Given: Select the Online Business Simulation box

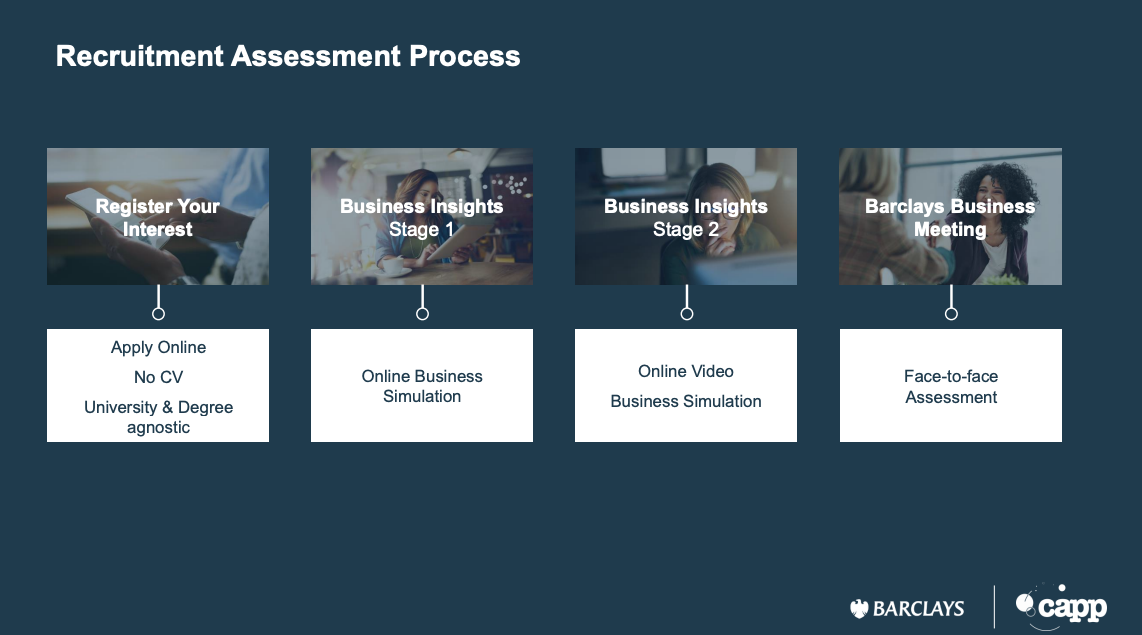Looking at the screenshot, I should tap(422, 385).
